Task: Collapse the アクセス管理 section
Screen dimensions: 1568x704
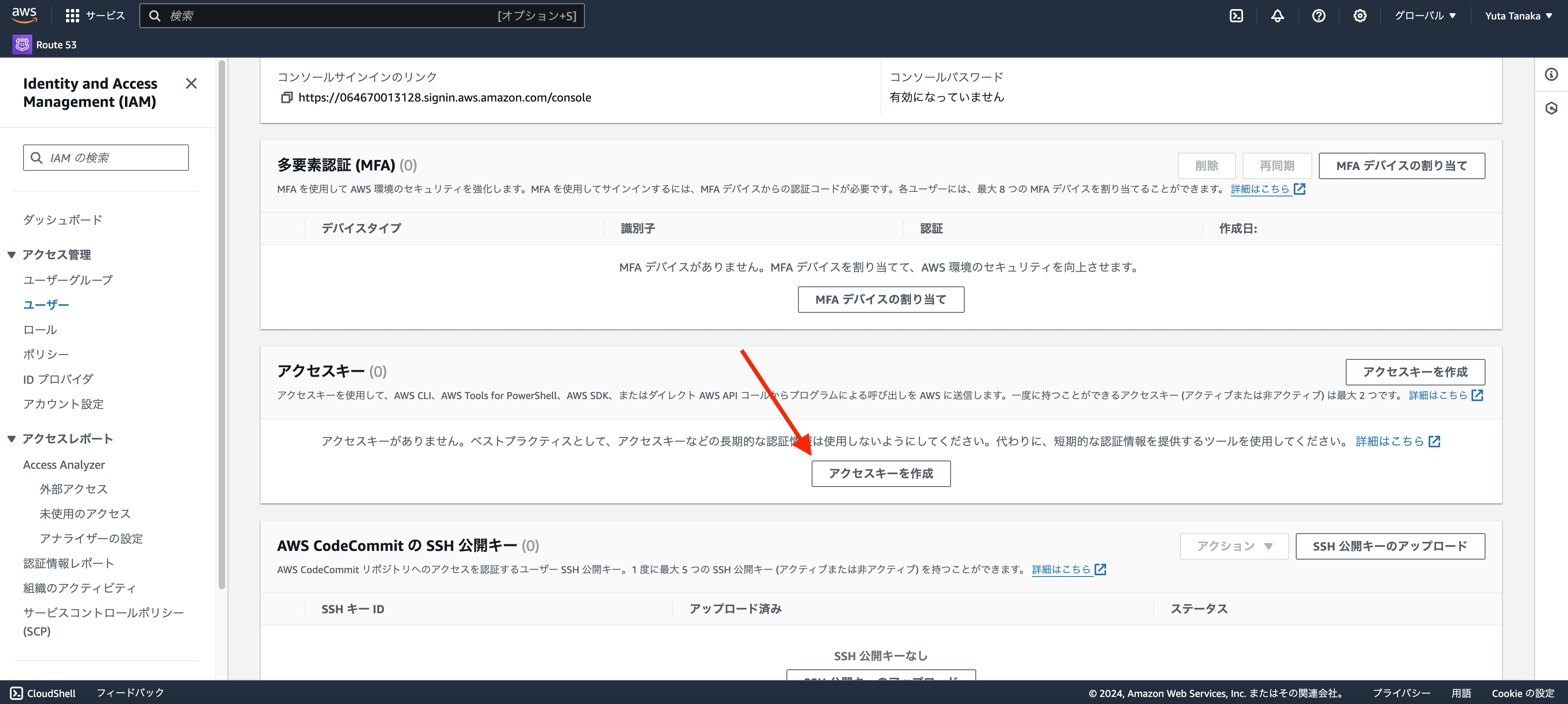Action: [12, 255]
